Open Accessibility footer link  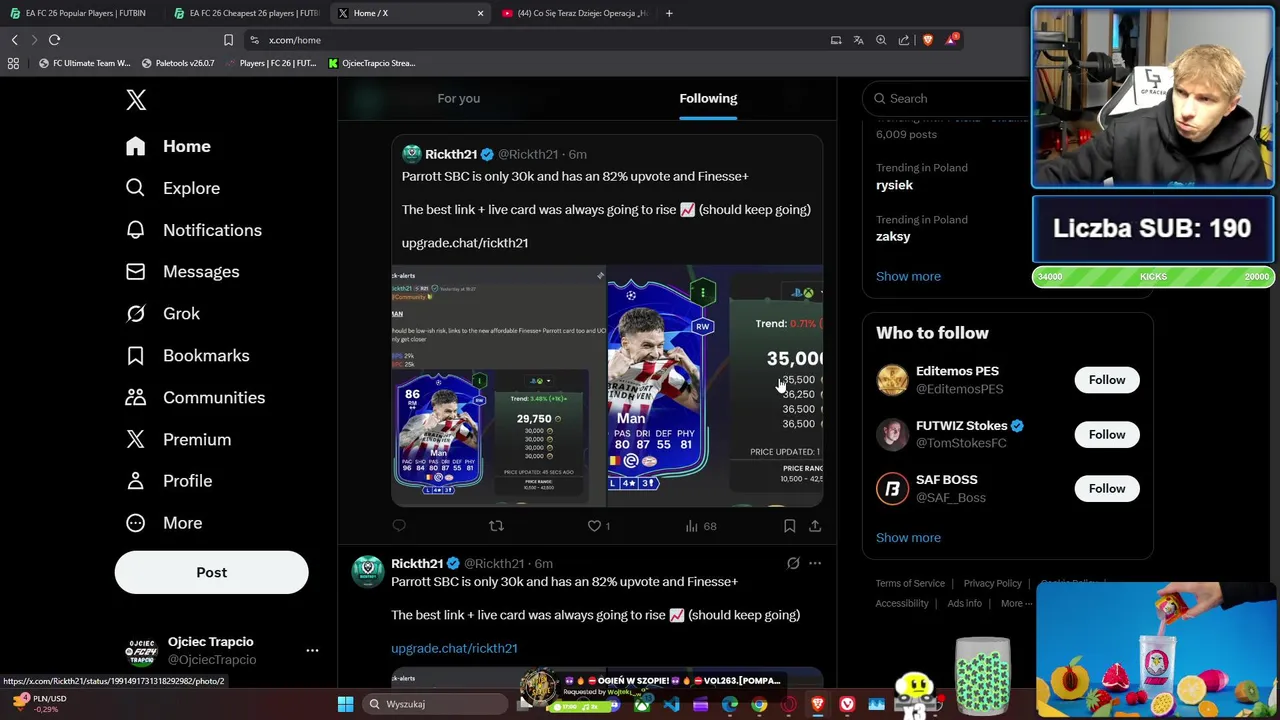[x=902, y=603]
